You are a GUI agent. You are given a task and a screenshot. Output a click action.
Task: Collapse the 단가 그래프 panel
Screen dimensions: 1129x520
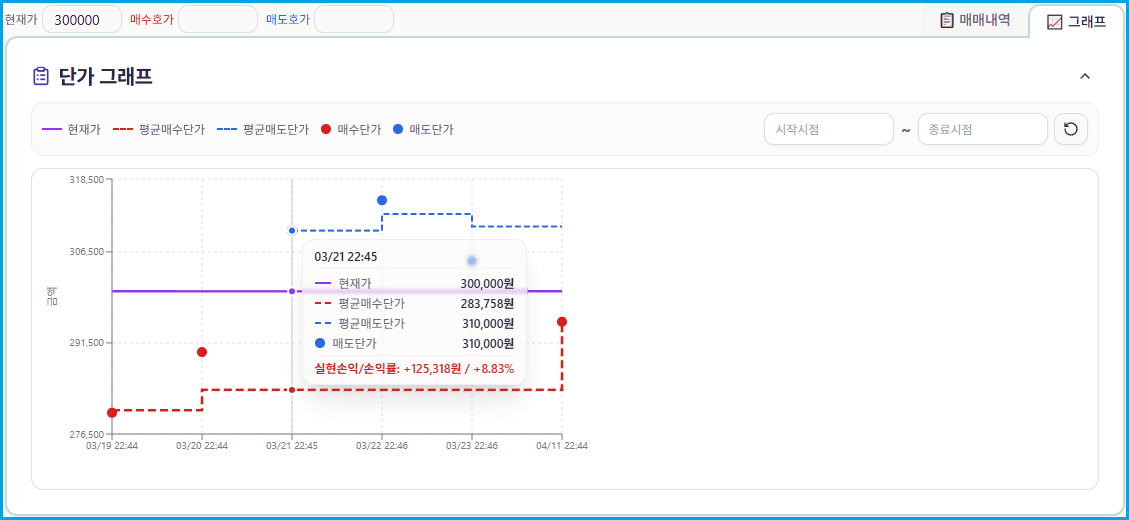point(1085,76)
